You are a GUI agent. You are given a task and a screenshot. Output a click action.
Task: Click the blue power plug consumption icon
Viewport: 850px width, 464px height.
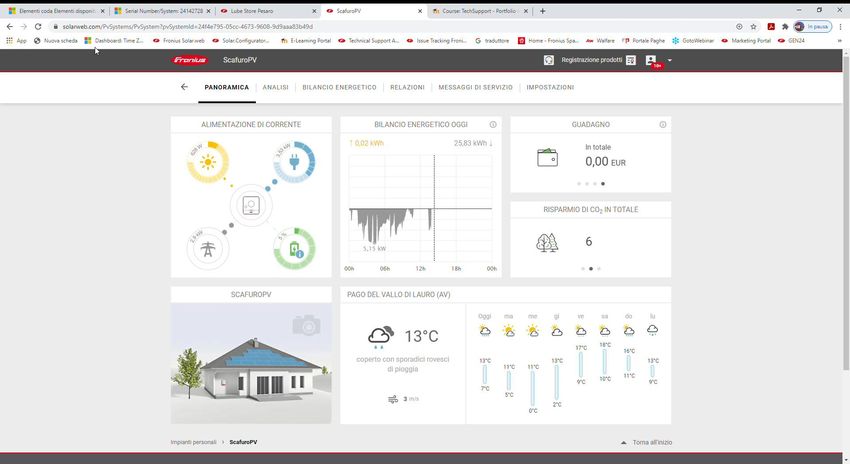click(295, 162)
